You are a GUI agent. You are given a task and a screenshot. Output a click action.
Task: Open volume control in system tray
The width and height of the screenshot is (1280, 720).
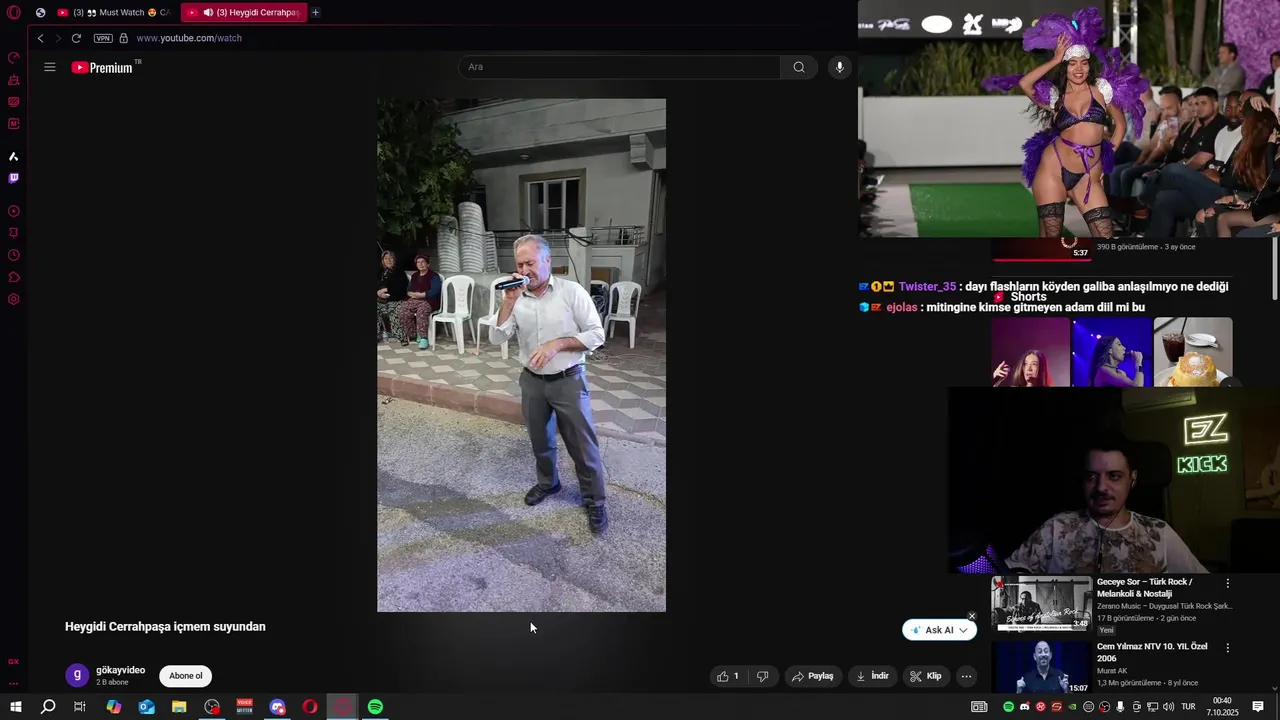coord(1168,707)
